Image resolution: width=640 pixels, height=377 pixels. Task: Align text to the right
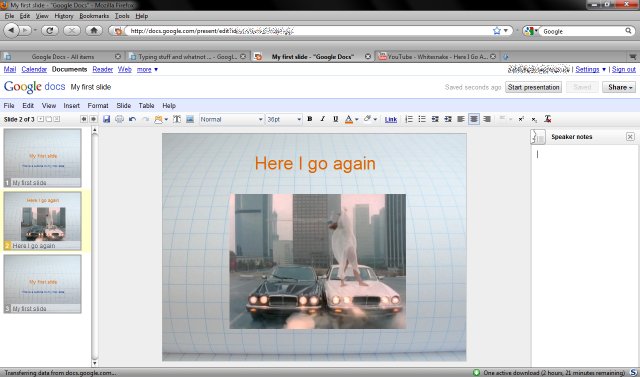tap(487, 119)
